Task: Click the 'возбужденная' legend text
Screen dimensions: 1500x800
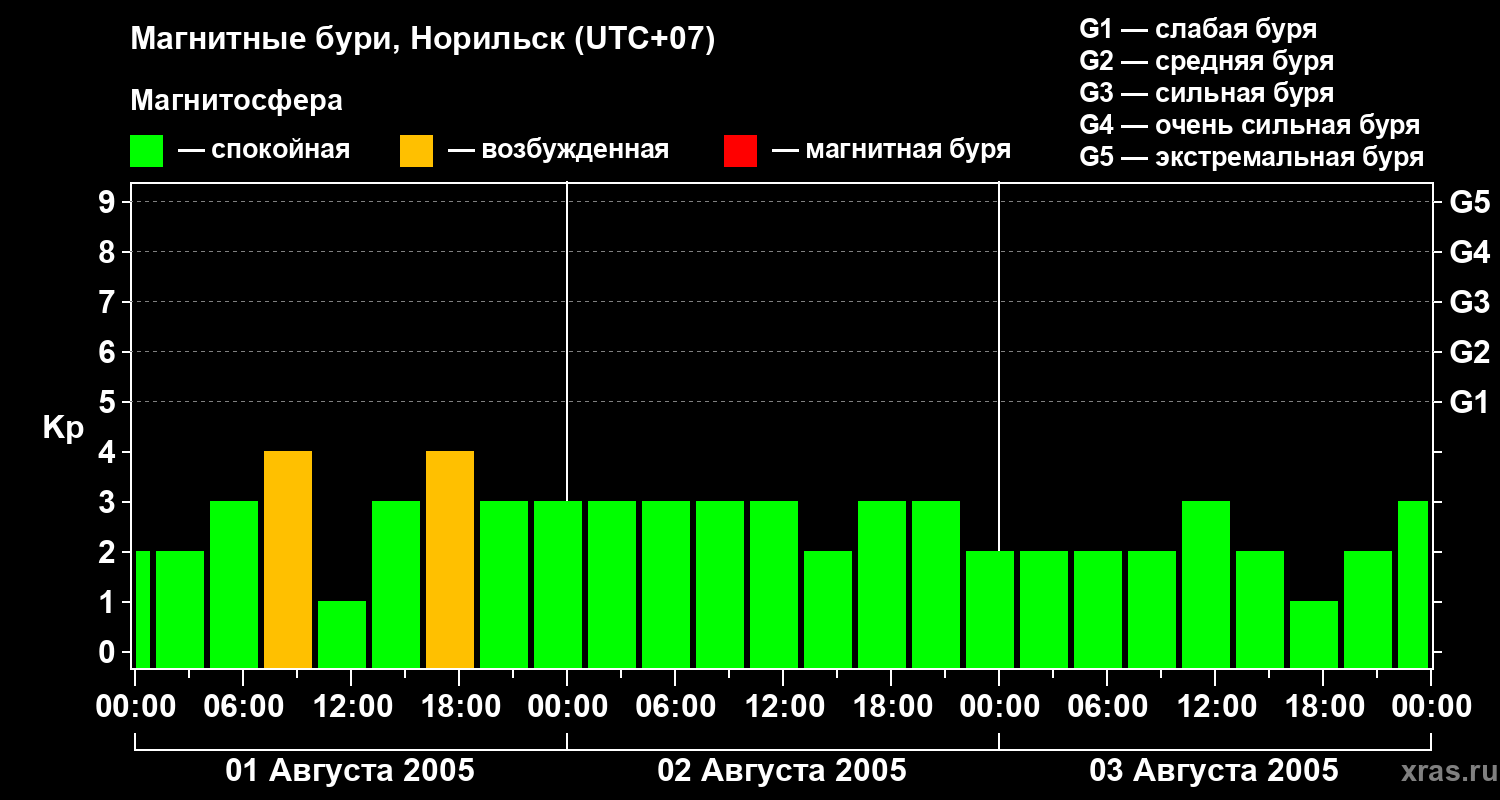Action: 575,150
